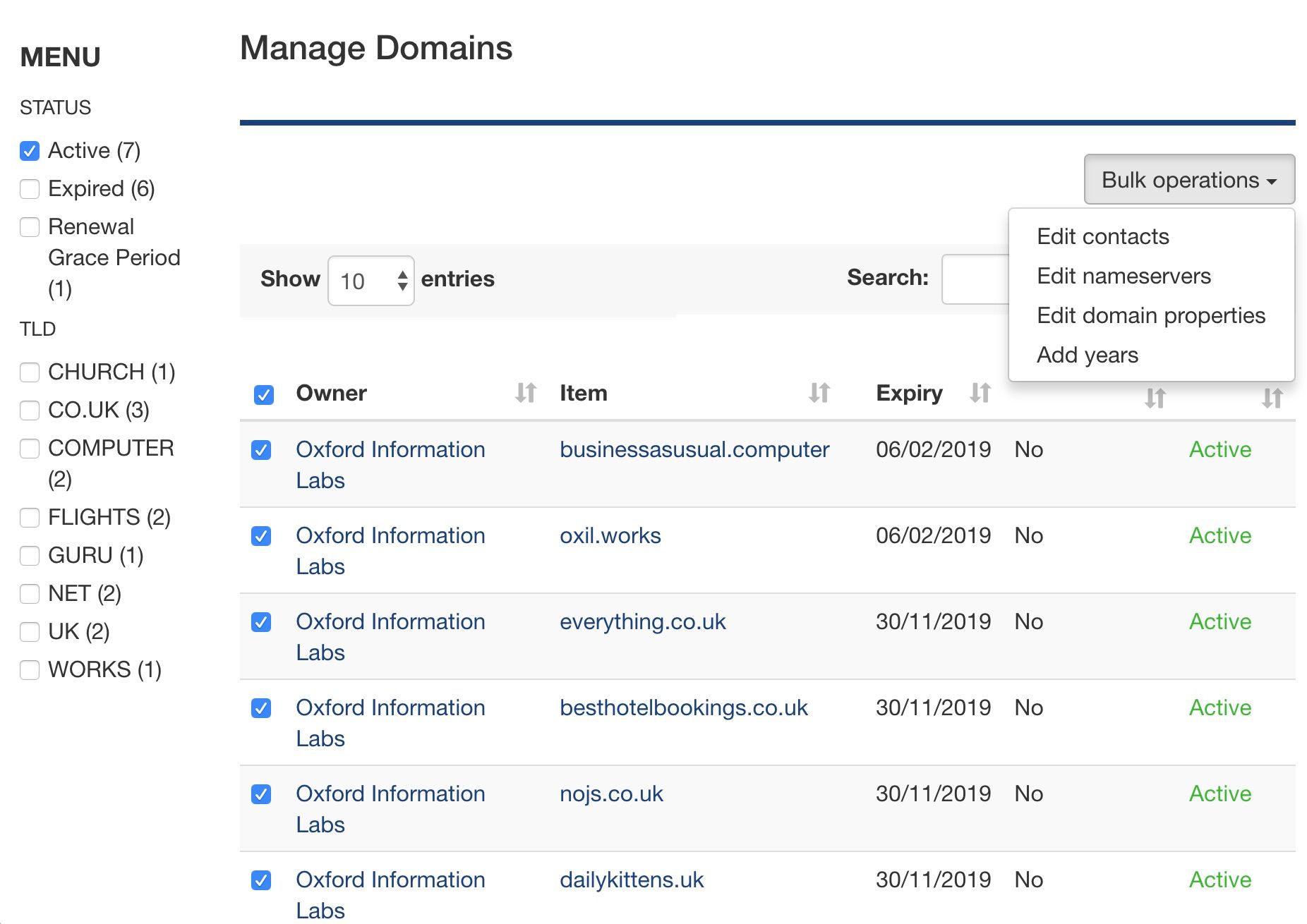Viewport: 1307px width, 924px height.
Task: Click the last column sort icon
Action: (1272, 399)
